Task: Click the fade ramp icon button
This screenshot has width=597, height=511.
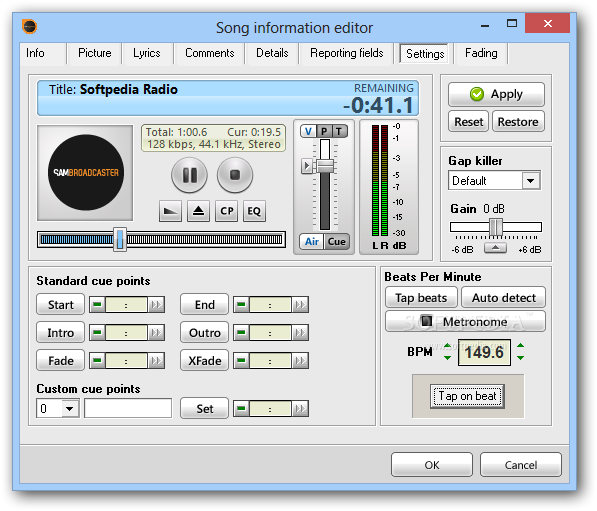Action: coord(170,211)
